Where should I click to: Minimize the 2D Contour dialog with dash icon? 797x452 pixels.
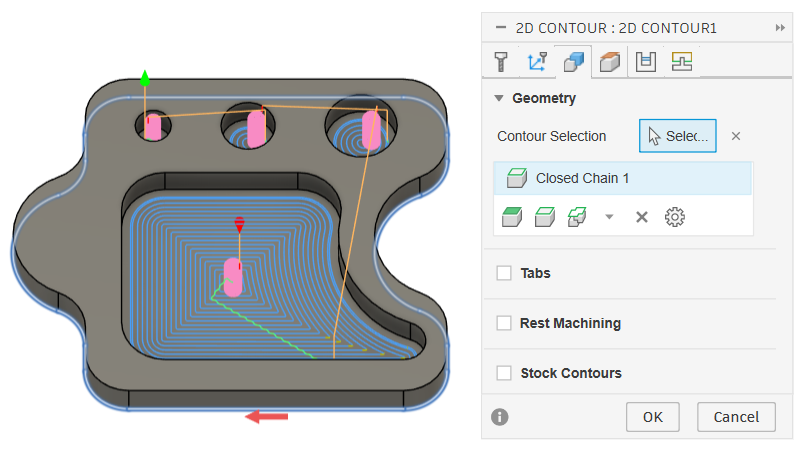pyautogui.click(x=501, y=27)
